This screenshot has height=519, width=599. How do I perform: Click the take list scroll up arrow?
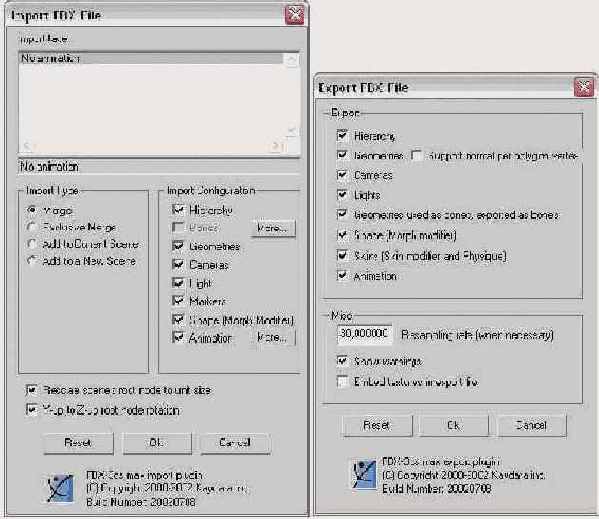coord(291,60)
